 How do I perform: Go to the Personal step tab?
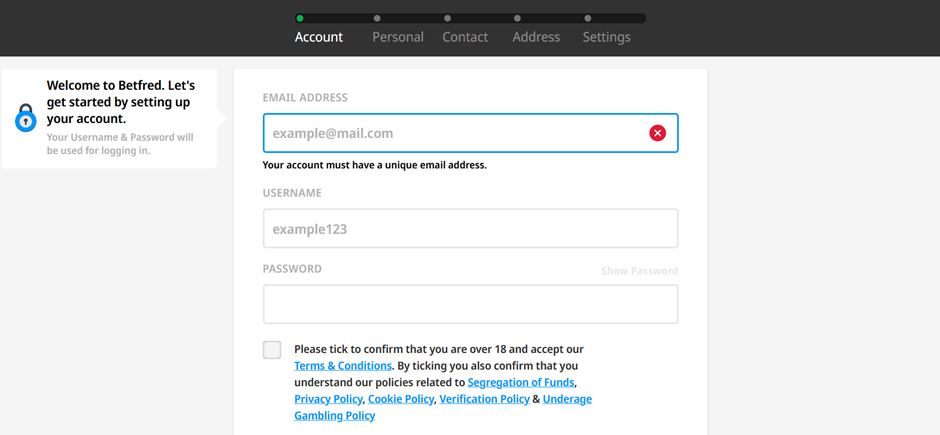click(397, 37)
